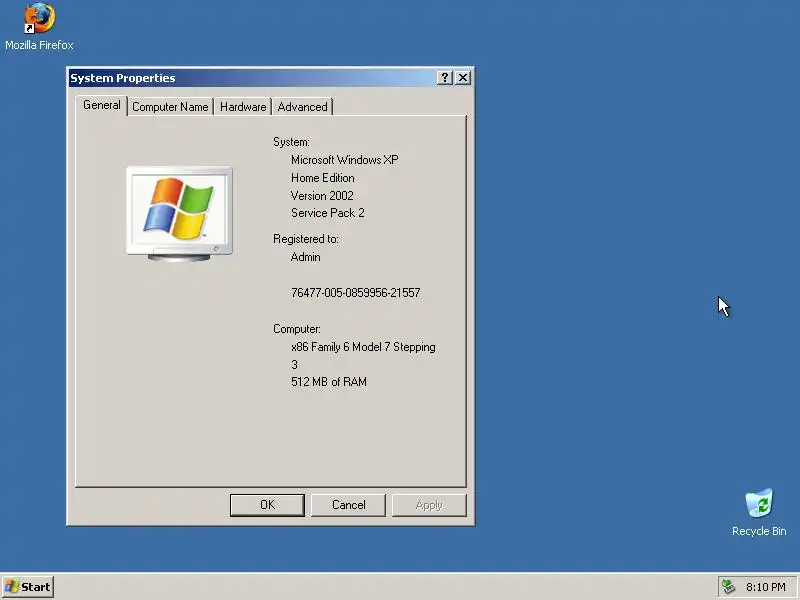The height and width of the screenshot is (600, 800).
Task: Click the registered user name 'Admin'
Action: (305, 257)
